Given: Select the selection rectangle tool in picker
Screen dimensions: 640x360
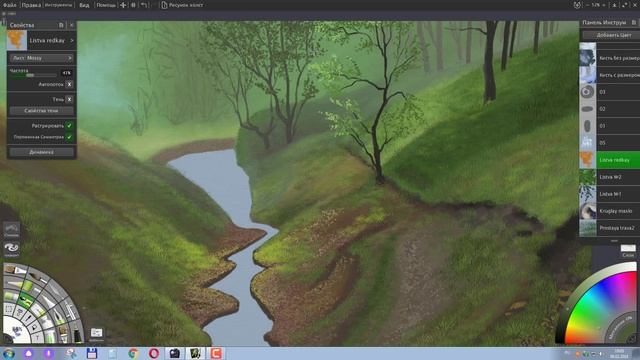Looking at the screenshot, I should [9, 310].
